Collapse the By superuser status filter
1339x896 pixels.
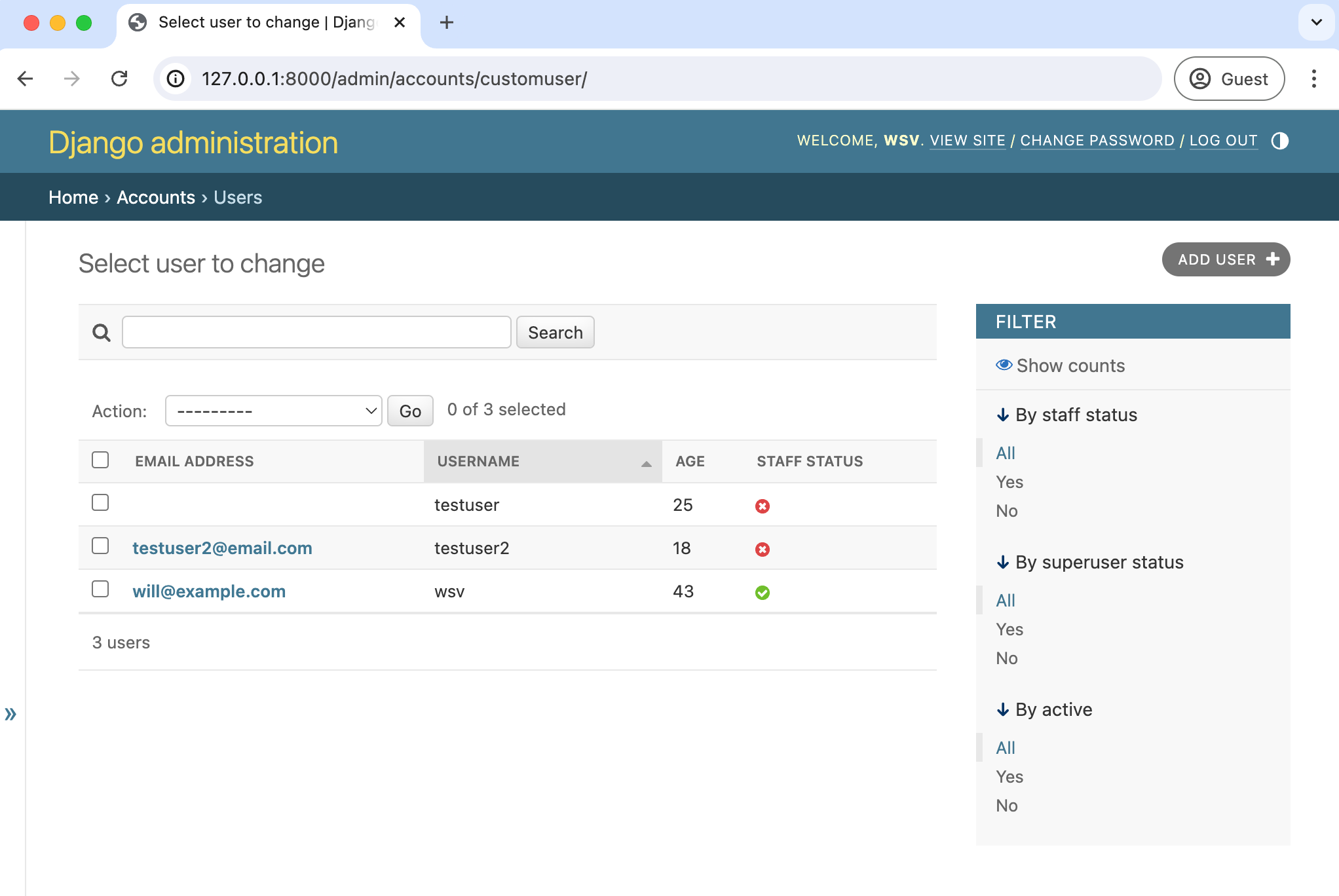1090,562
